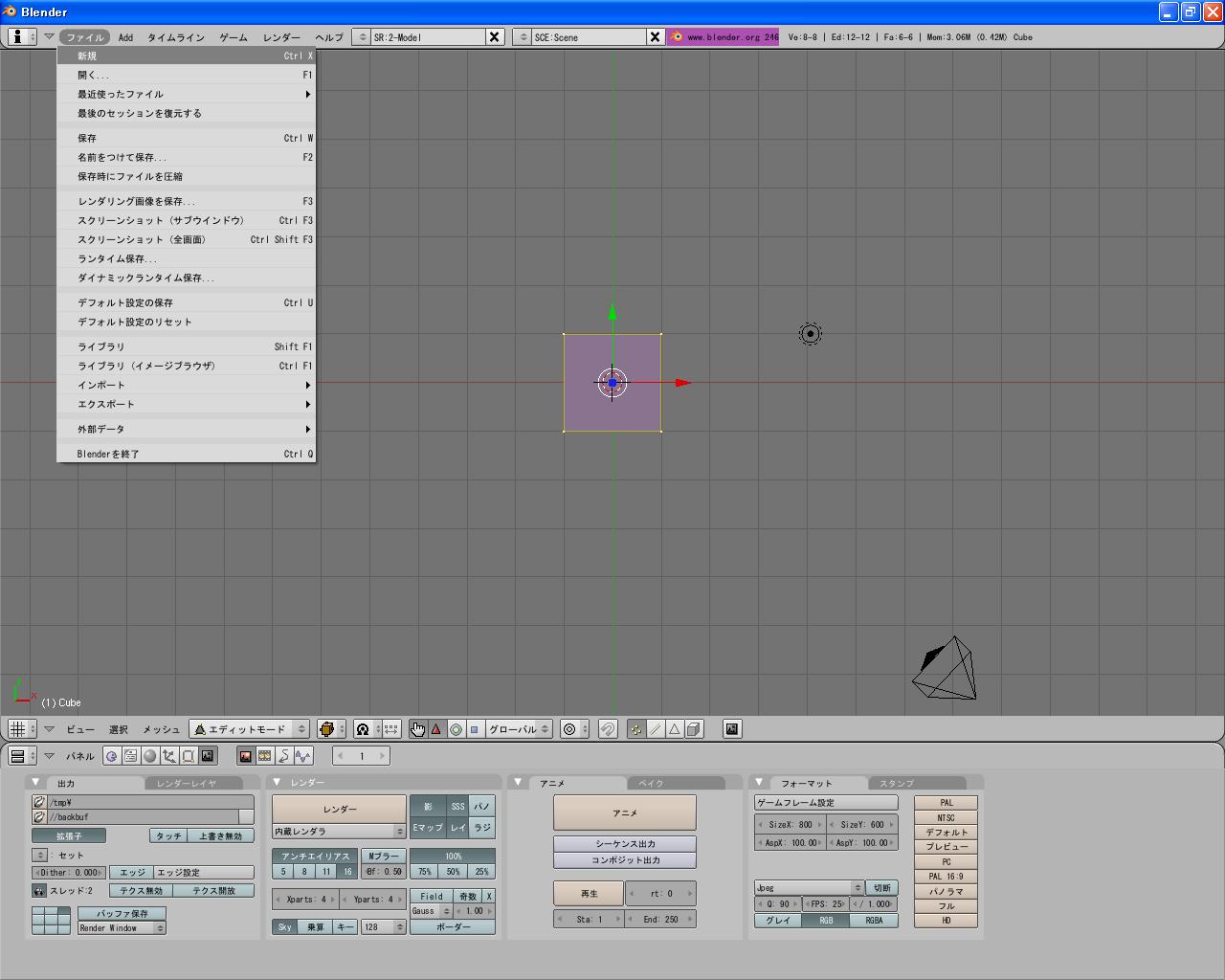
Task: Toggle the Mブラー motion blur button
Action: [384, 857]
